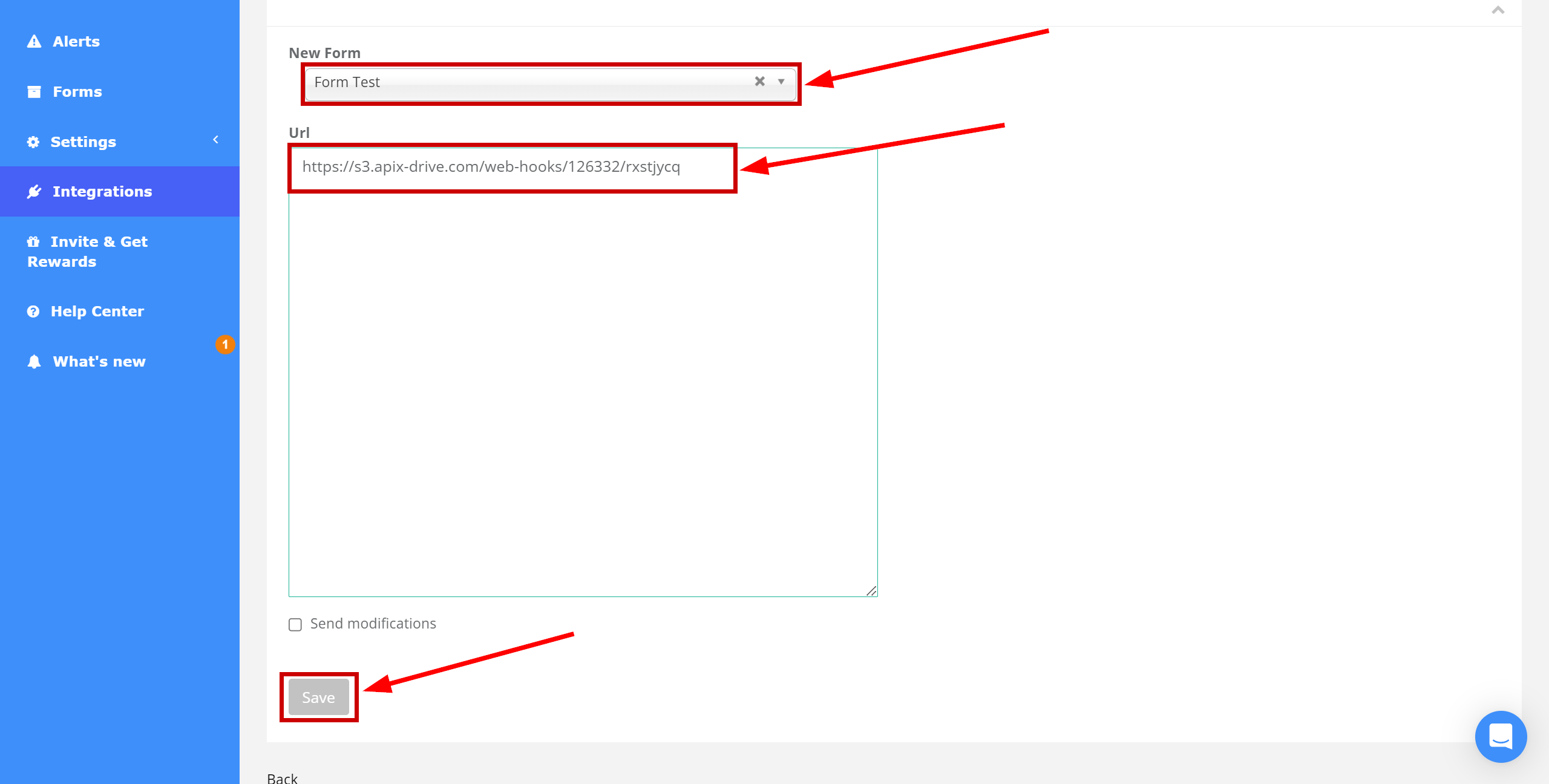
Task: Click the Forms icon in sidebar
Action: tap(34, 91)
